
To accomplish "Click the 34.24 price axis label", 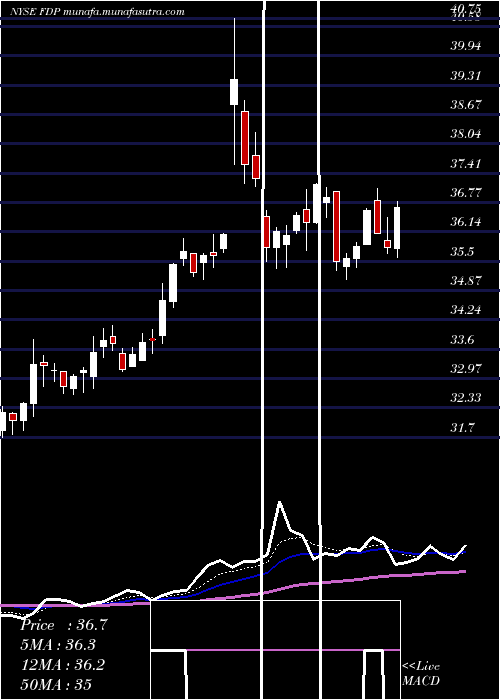I will tap(466, 310).
